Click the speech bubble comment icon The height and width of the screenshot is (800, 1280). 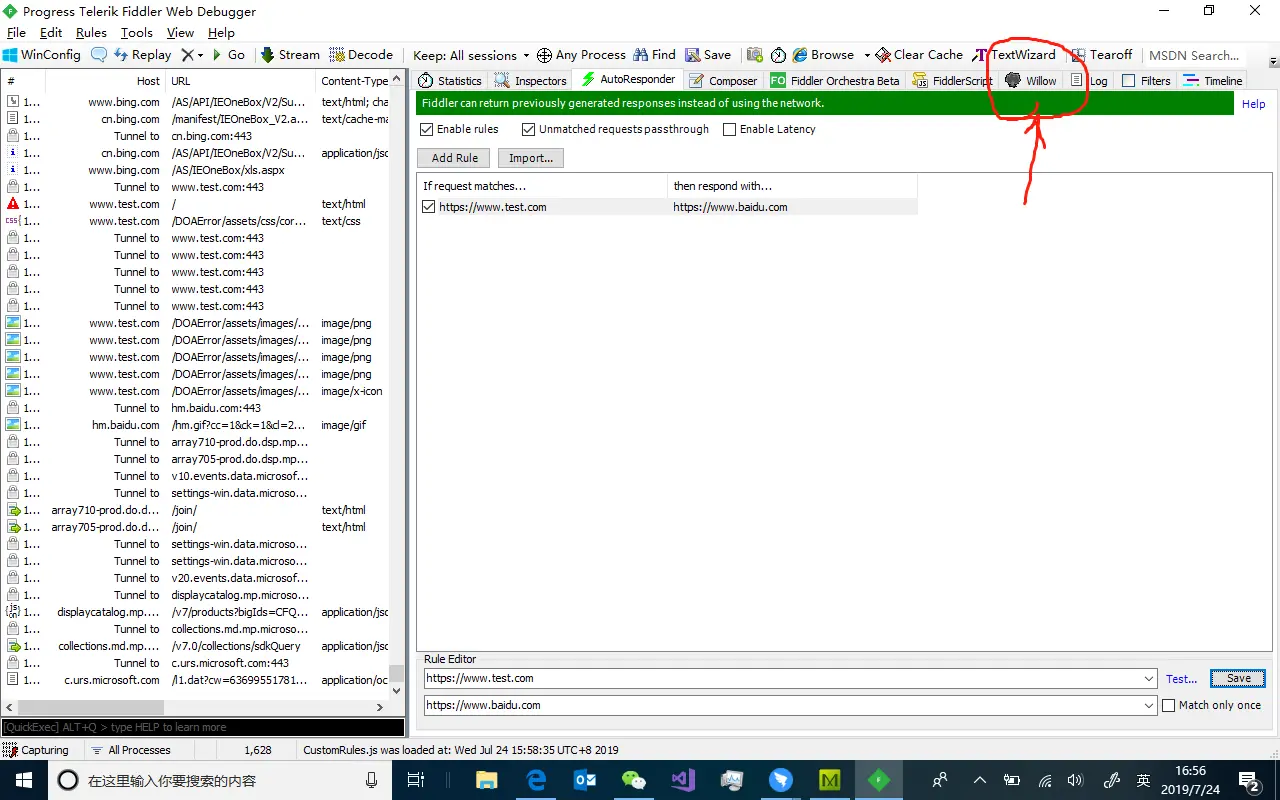[x=99, y=55]
